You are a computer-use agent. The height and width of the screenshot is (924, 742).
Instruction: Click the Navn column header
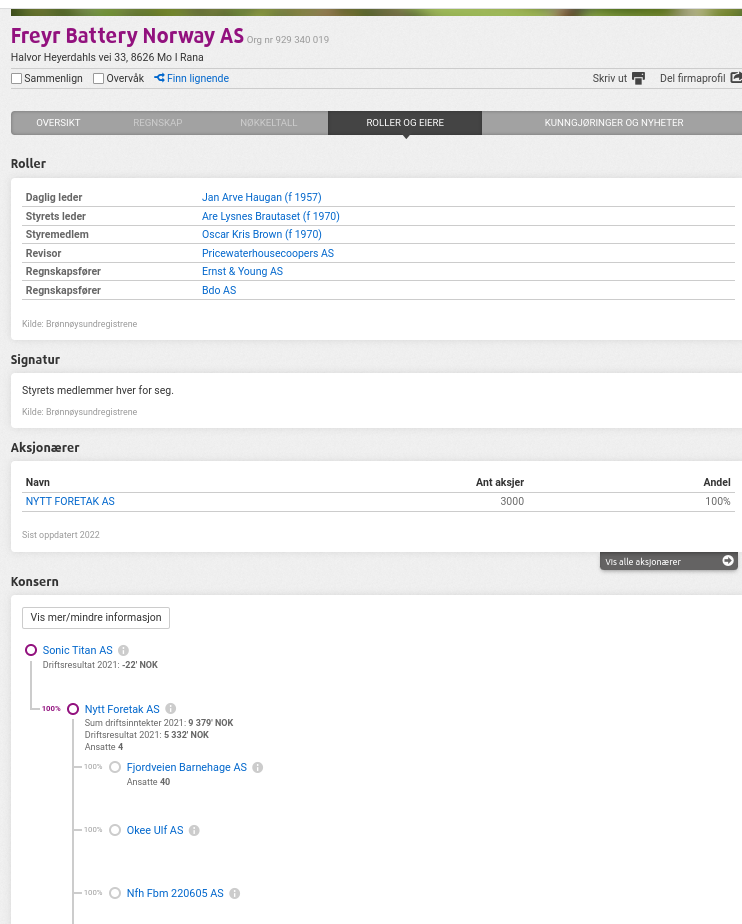click(38, 483)
